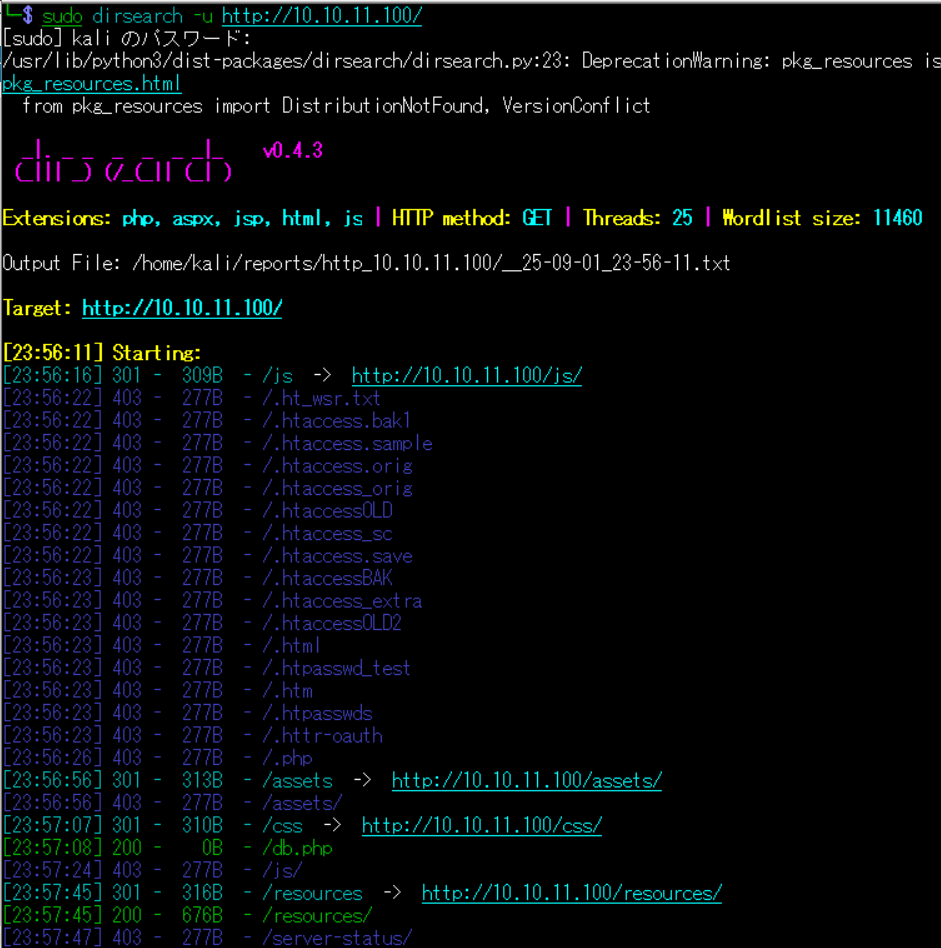The image size is (941, 948).
Task: Open the http://10.10.11.100/resources/ redirect link
Action: pyautogui.click(x=571, y=894)
